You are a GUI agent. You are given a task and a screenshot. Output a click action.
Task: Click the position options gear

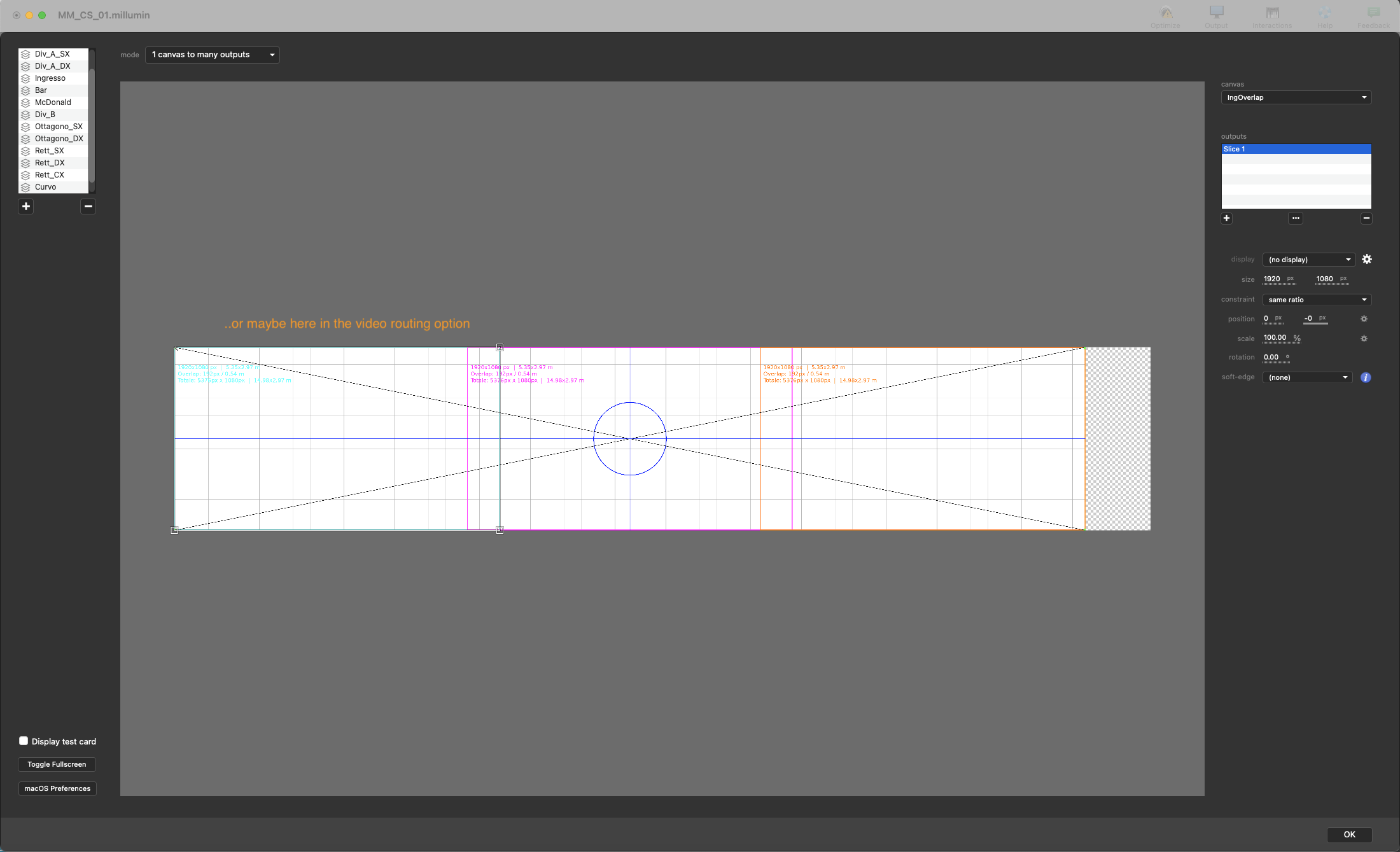1364,319
